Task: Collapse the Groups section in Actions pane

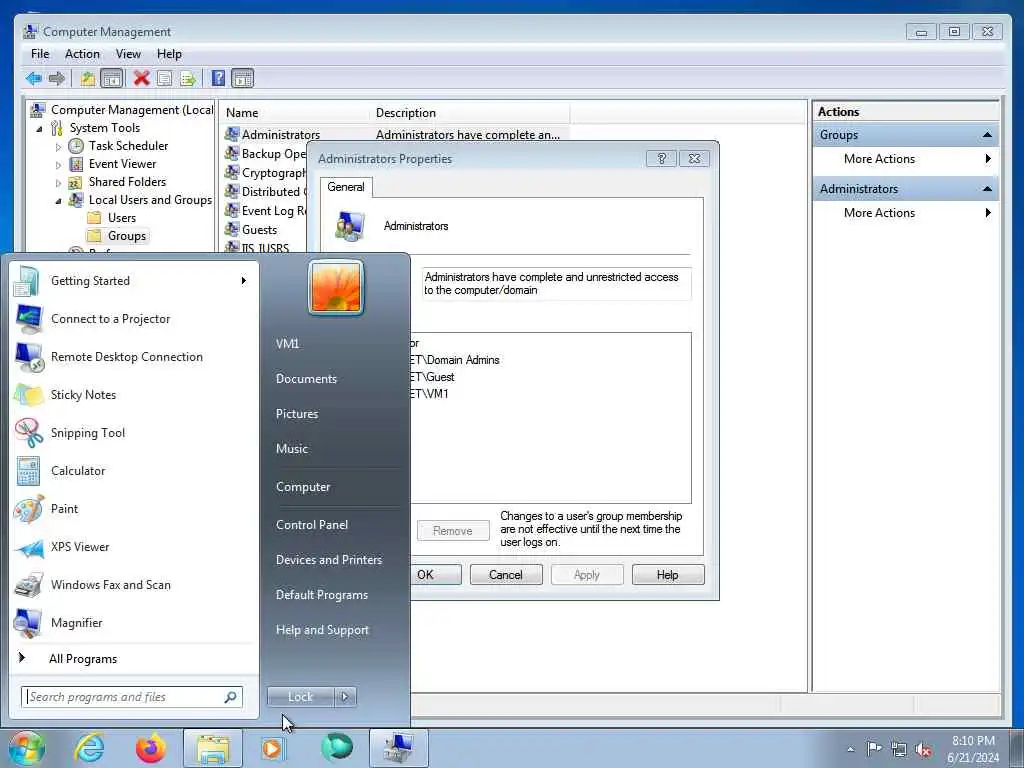Action: pos(987,135)
